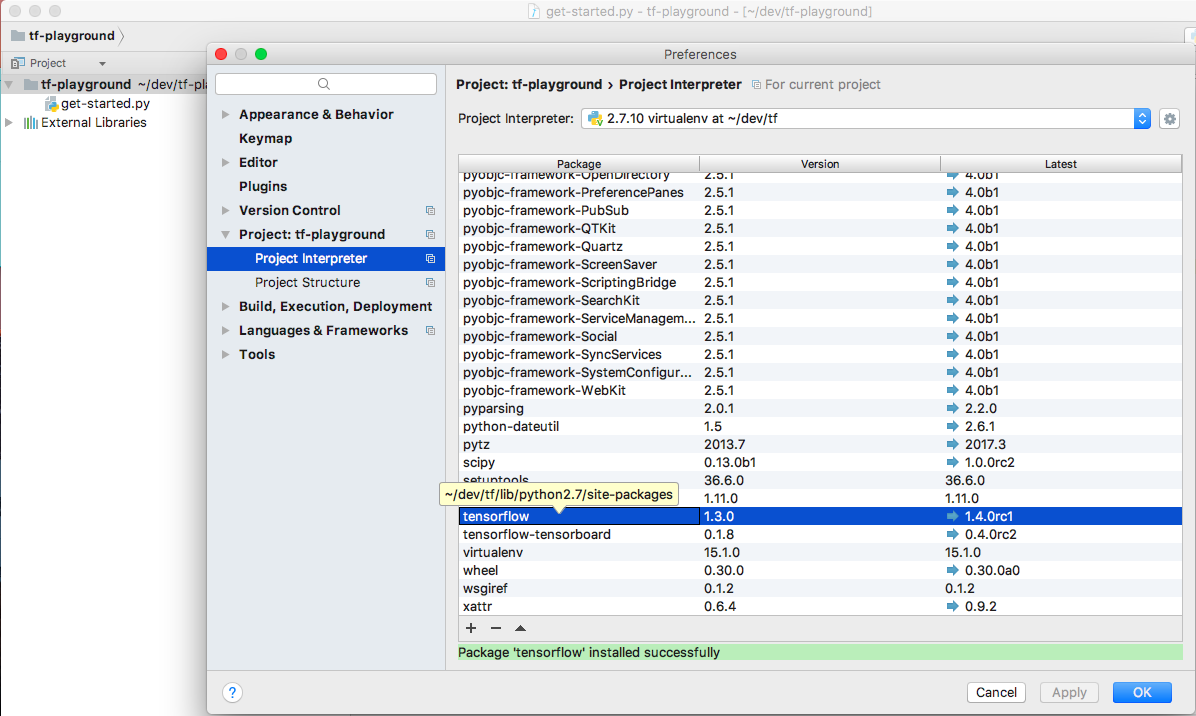The width and height of the screenshot is (1196, 716).
Task: Expand External Libraries in the Project tree
Action: pyautogui.click(x=9, y=123)
